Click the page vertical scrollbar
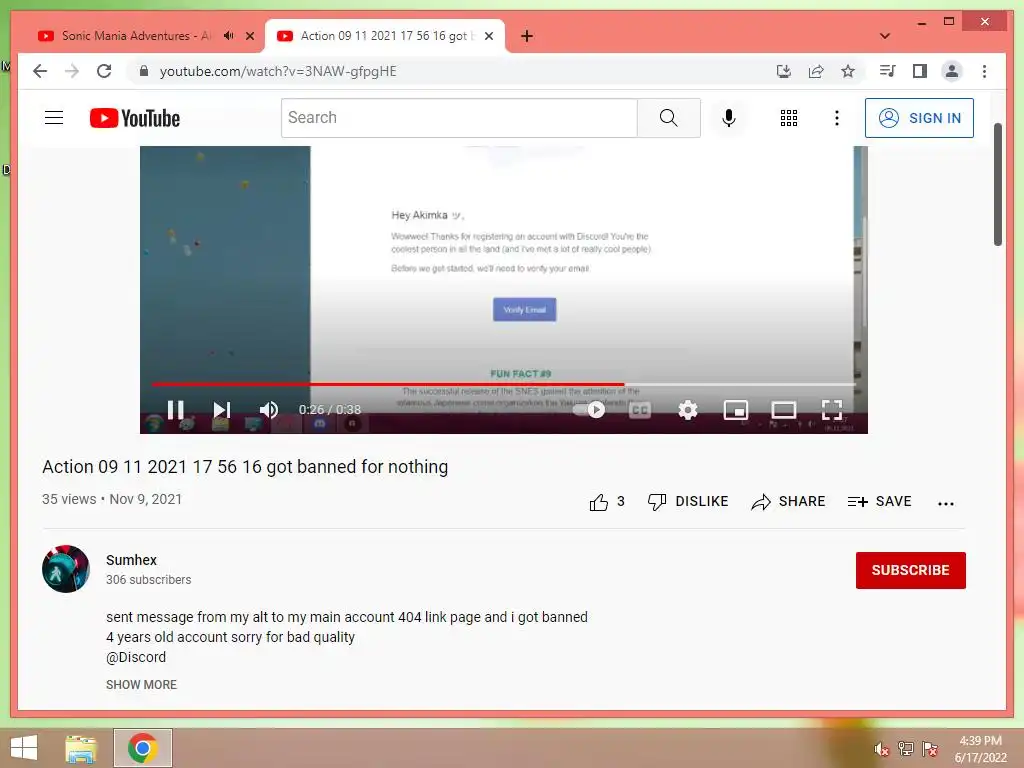 click(997, 184)
